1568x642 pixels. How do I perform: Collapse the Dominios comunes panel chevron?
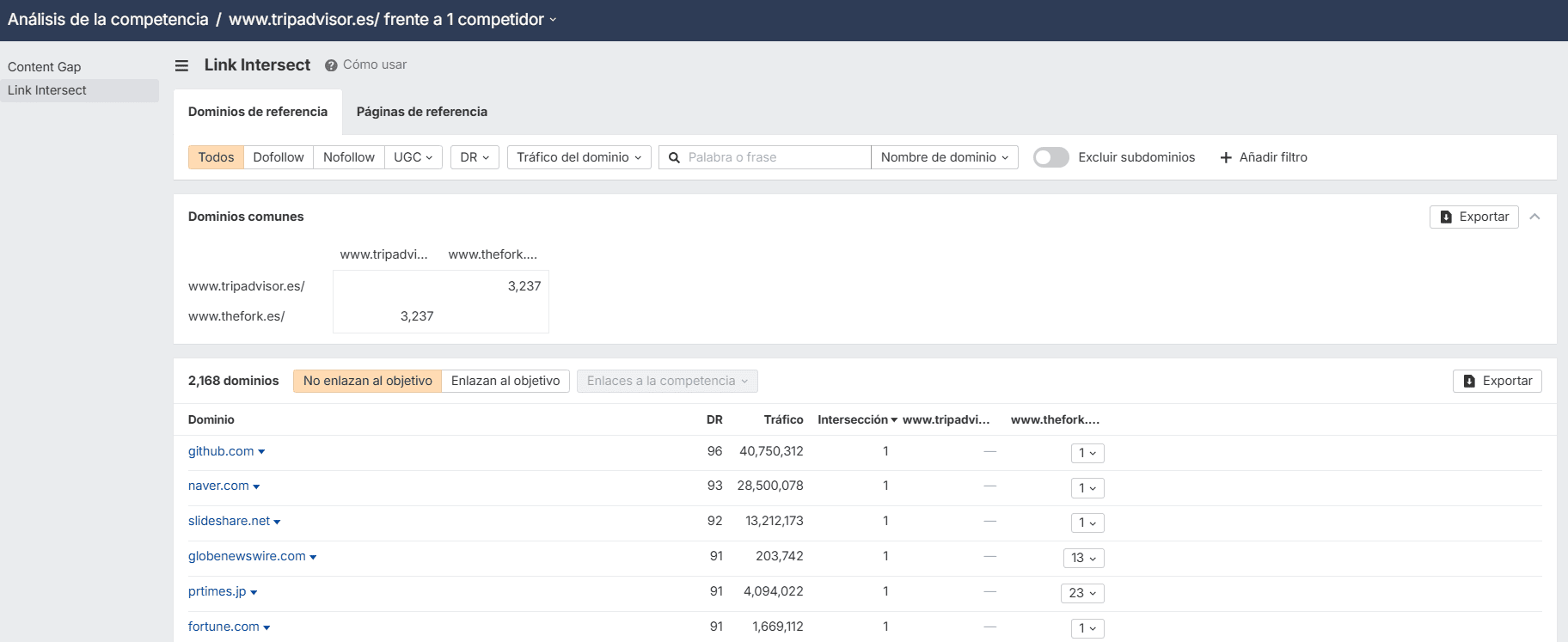click(1534, 217)
